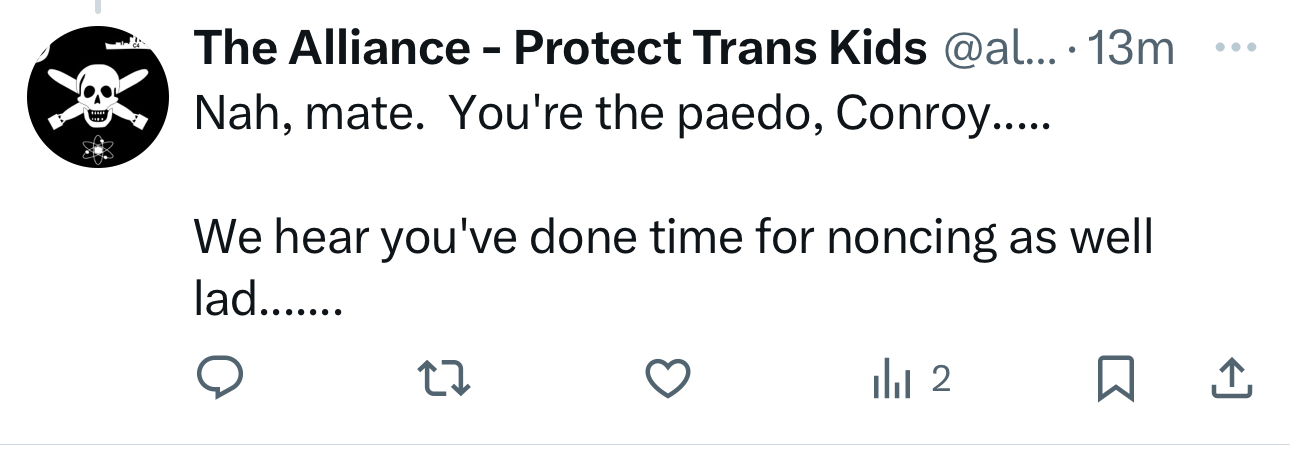Click the reply speech bubble icon
The width and height of the screenshot is (1290, 467).
tap(218, 379)
